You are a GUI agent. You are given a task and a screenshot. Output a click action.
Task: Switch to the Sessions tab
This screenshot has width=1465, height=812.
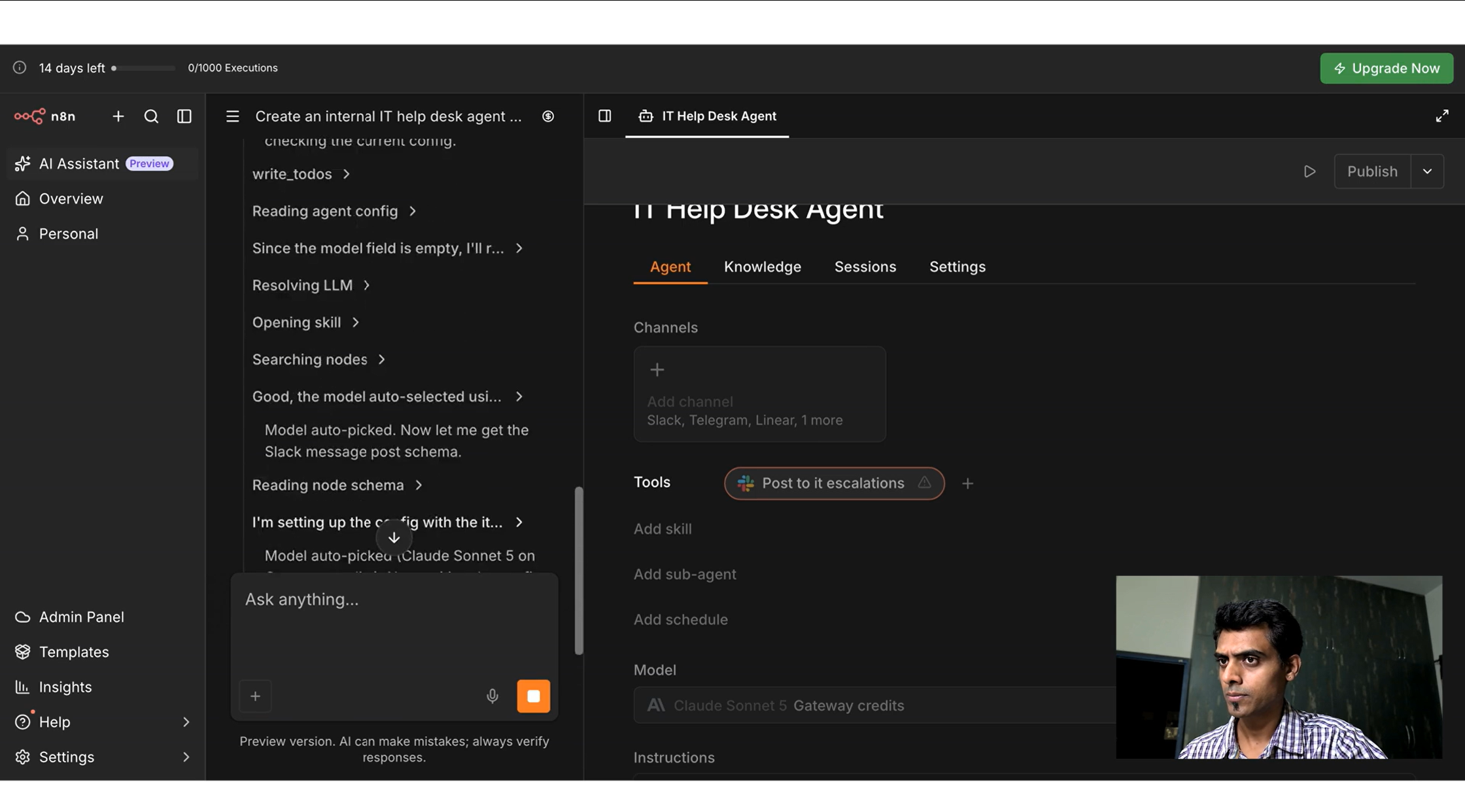[865, 267]
